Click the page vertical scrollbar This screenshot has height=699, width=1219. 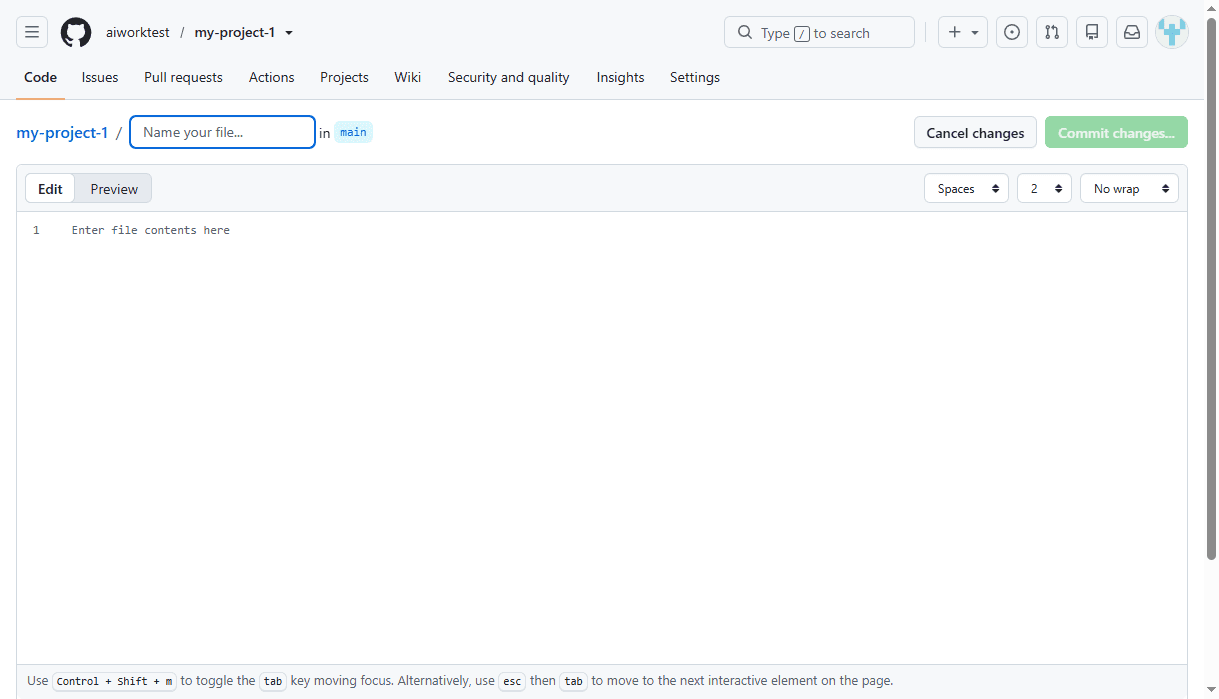pos(1211,290)
